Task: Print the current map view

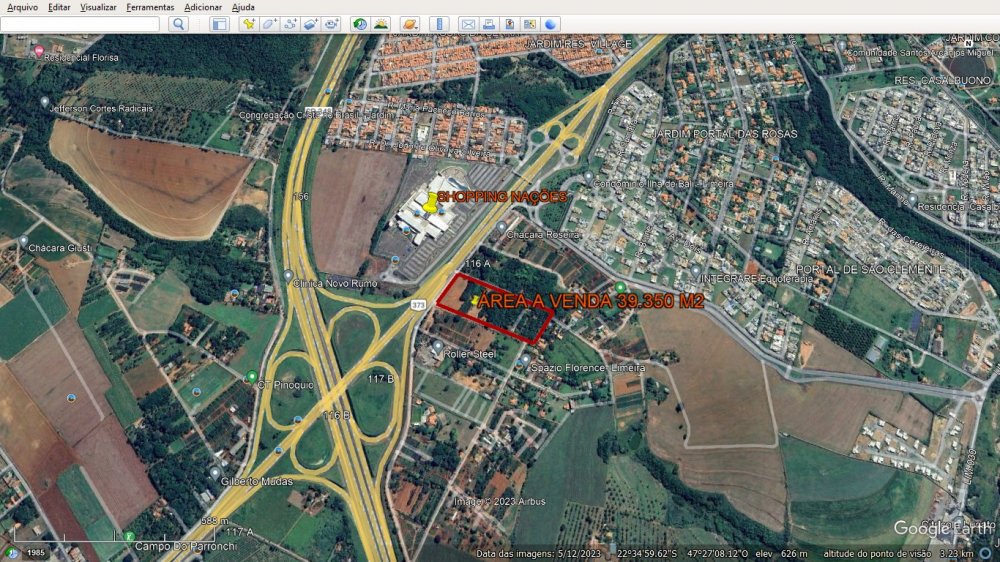Action: (x=488, y=24)
